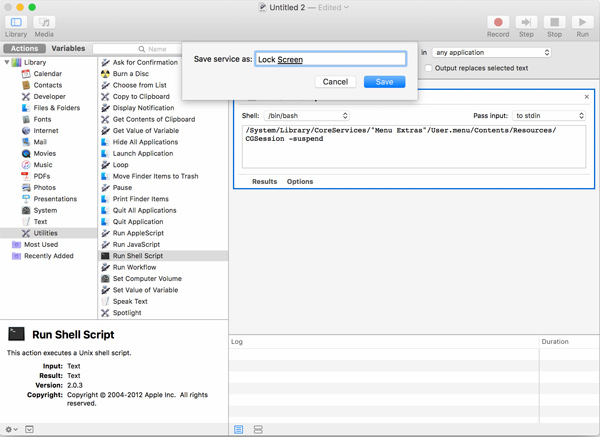Screen dimensions: 600x437
Task: Open the Options tab of the action
Action: (x=300, y=181)
